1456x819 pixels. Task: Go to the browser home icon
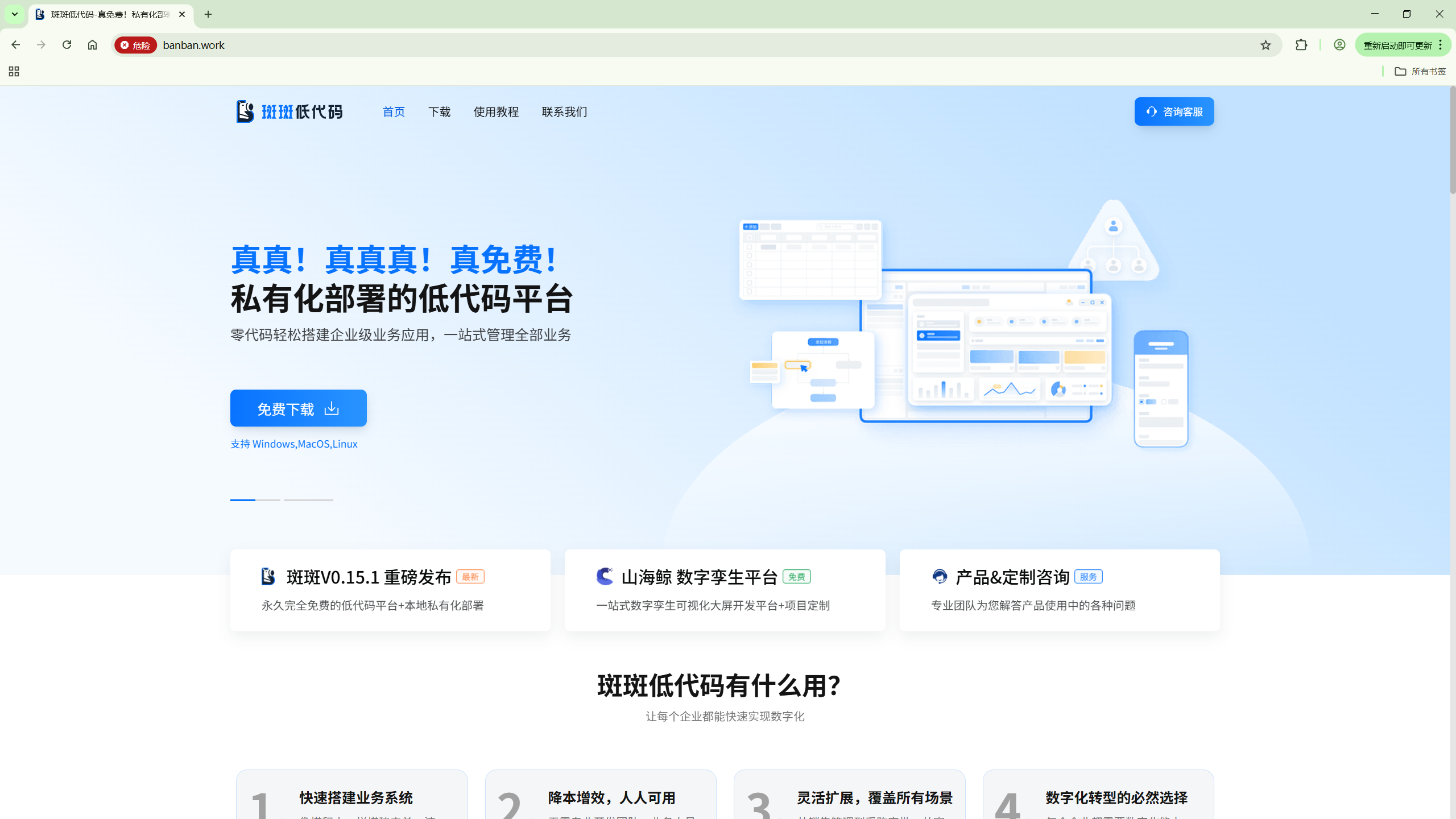tap(92, 45)
